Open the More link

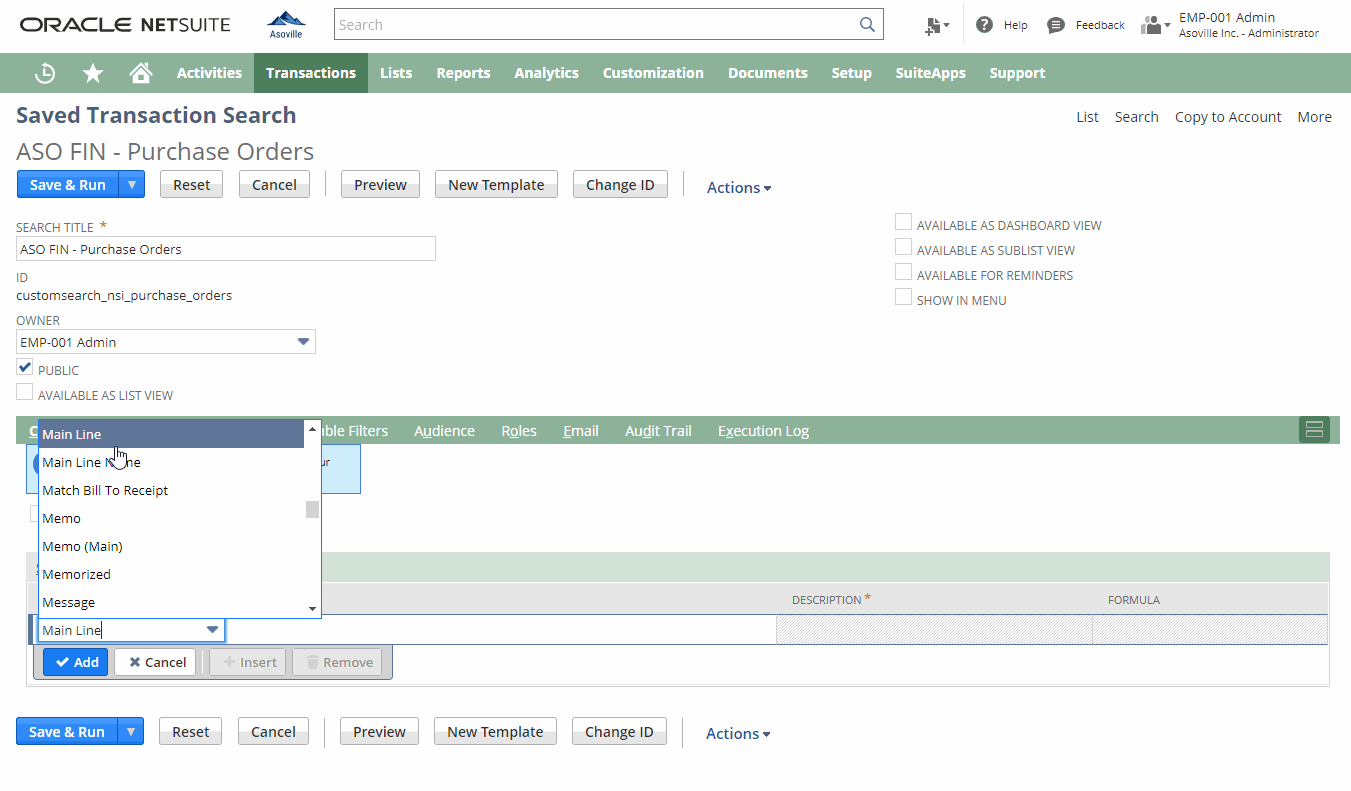tap(1314, 117)
